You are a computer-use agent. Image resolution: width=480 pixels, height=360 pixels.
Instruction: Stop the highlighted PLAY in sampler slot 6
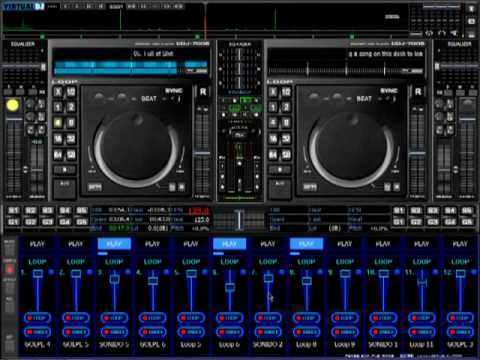pos(229,244)
